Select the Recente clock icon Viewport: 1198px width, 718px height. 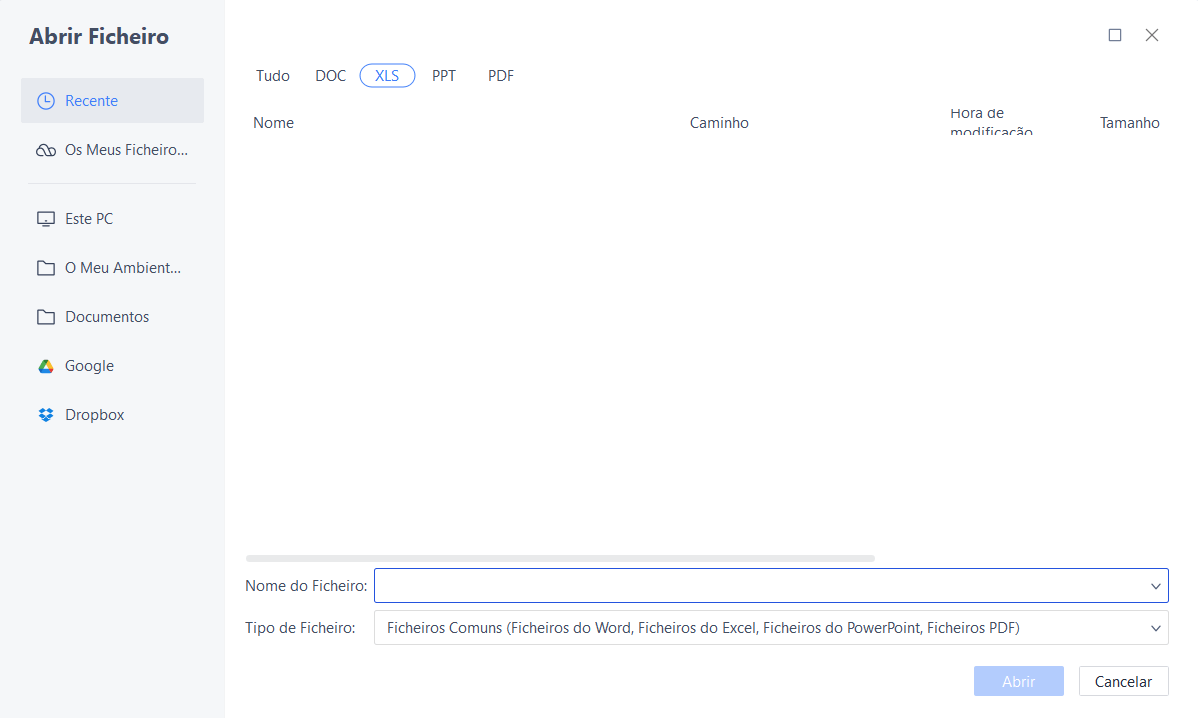point(45,100)
